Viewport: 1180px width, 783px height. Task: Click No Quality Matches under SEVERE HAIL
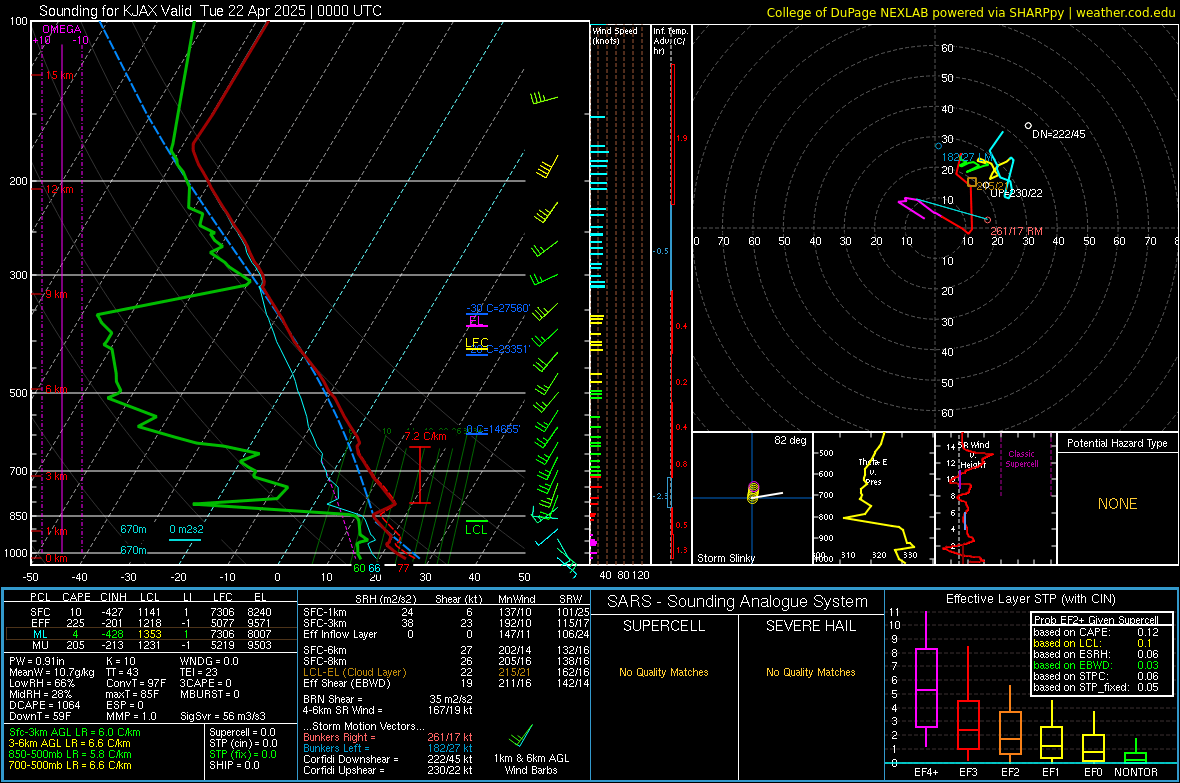click(810, 672)
